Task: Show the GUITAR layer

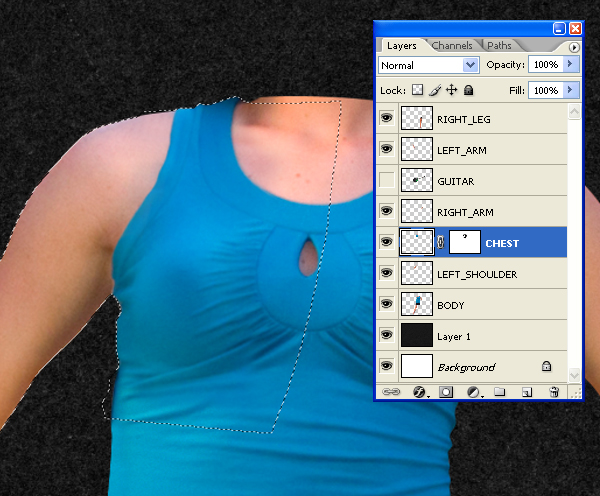Action: [x=386, y=179]
